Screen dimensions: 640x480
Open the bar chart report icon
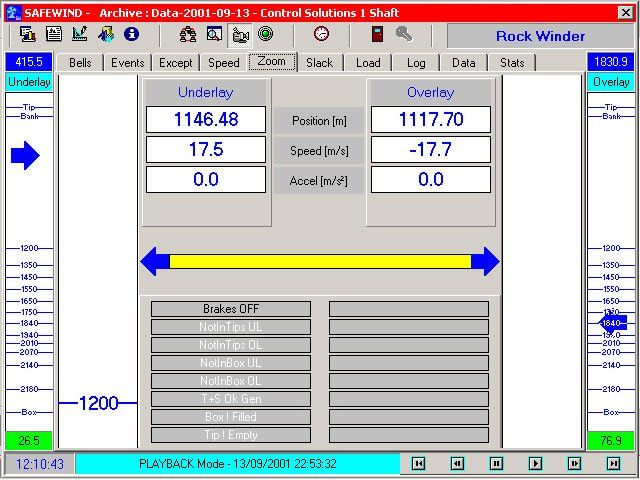[x=28, y=34]
